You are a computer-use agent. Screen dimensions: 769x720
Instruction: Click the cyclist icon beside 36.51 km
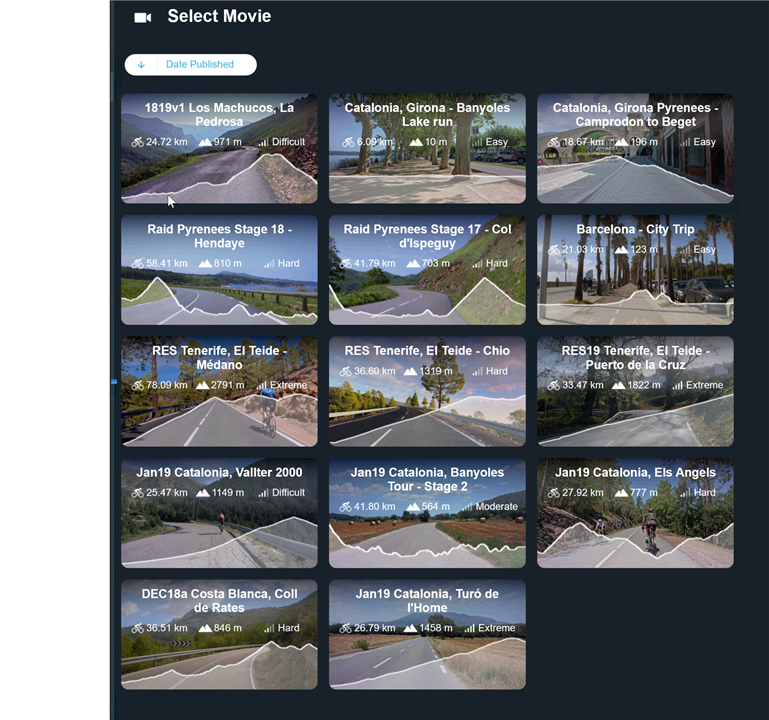[137, 628]
